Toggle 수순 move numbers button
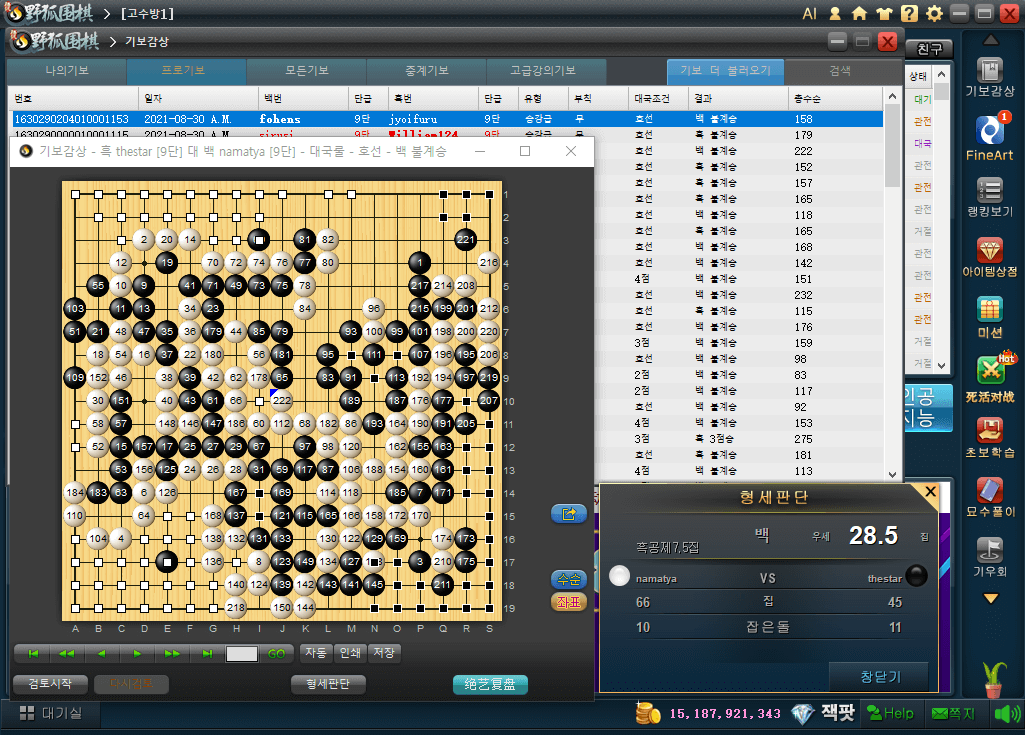1025x735 pixels. click(x=569, y=579)
